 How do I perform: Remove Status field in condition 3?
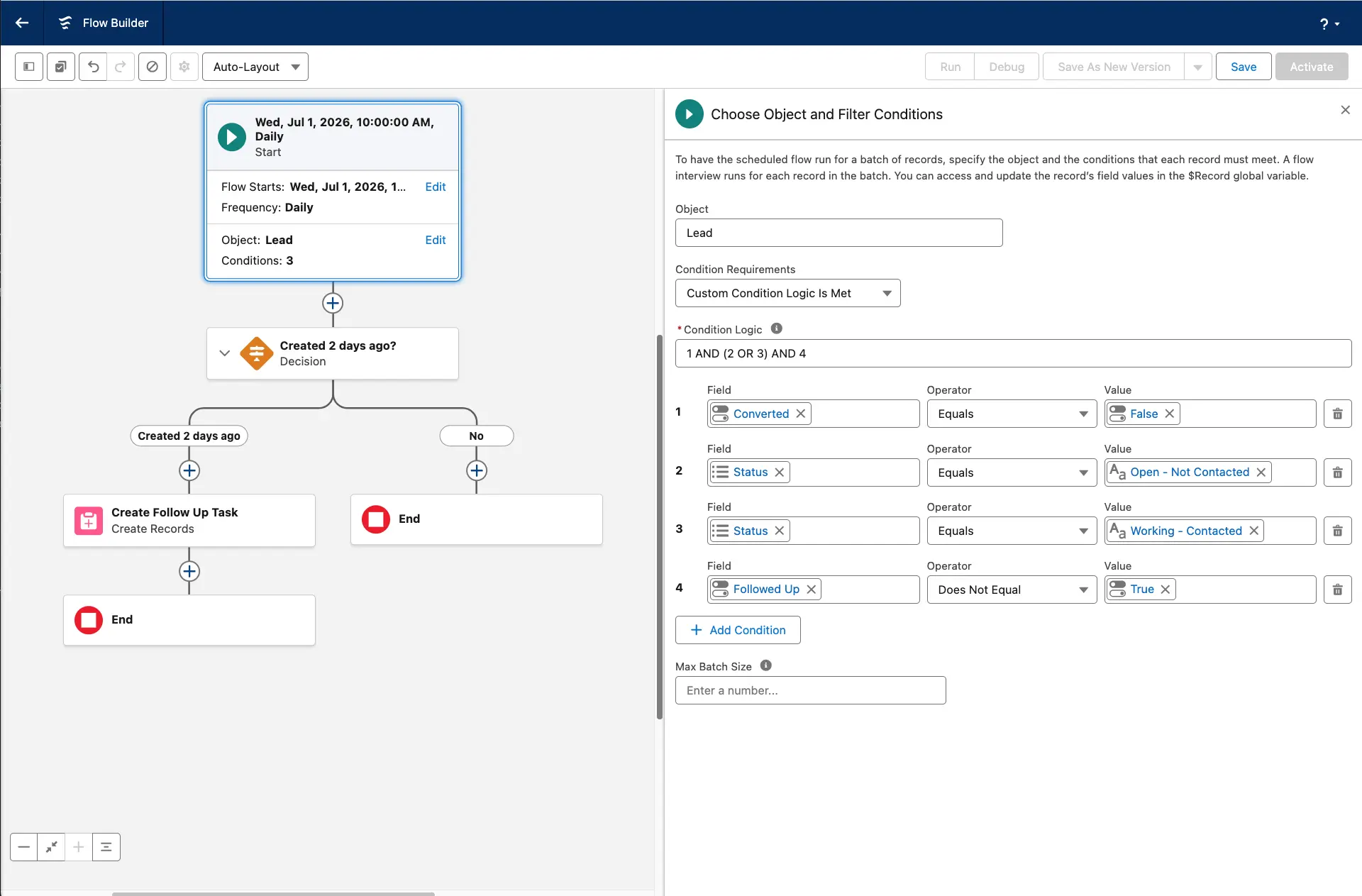[x=780, y=531]
